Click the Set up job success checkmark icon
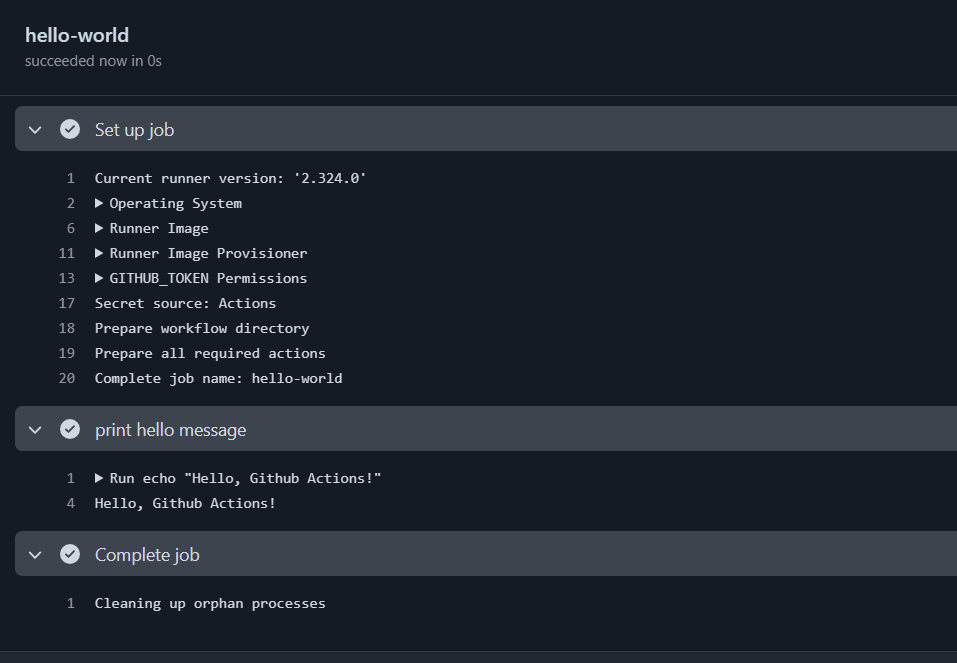Image resolution: width=957 pixels, height=663 pixels. (70, 129)
